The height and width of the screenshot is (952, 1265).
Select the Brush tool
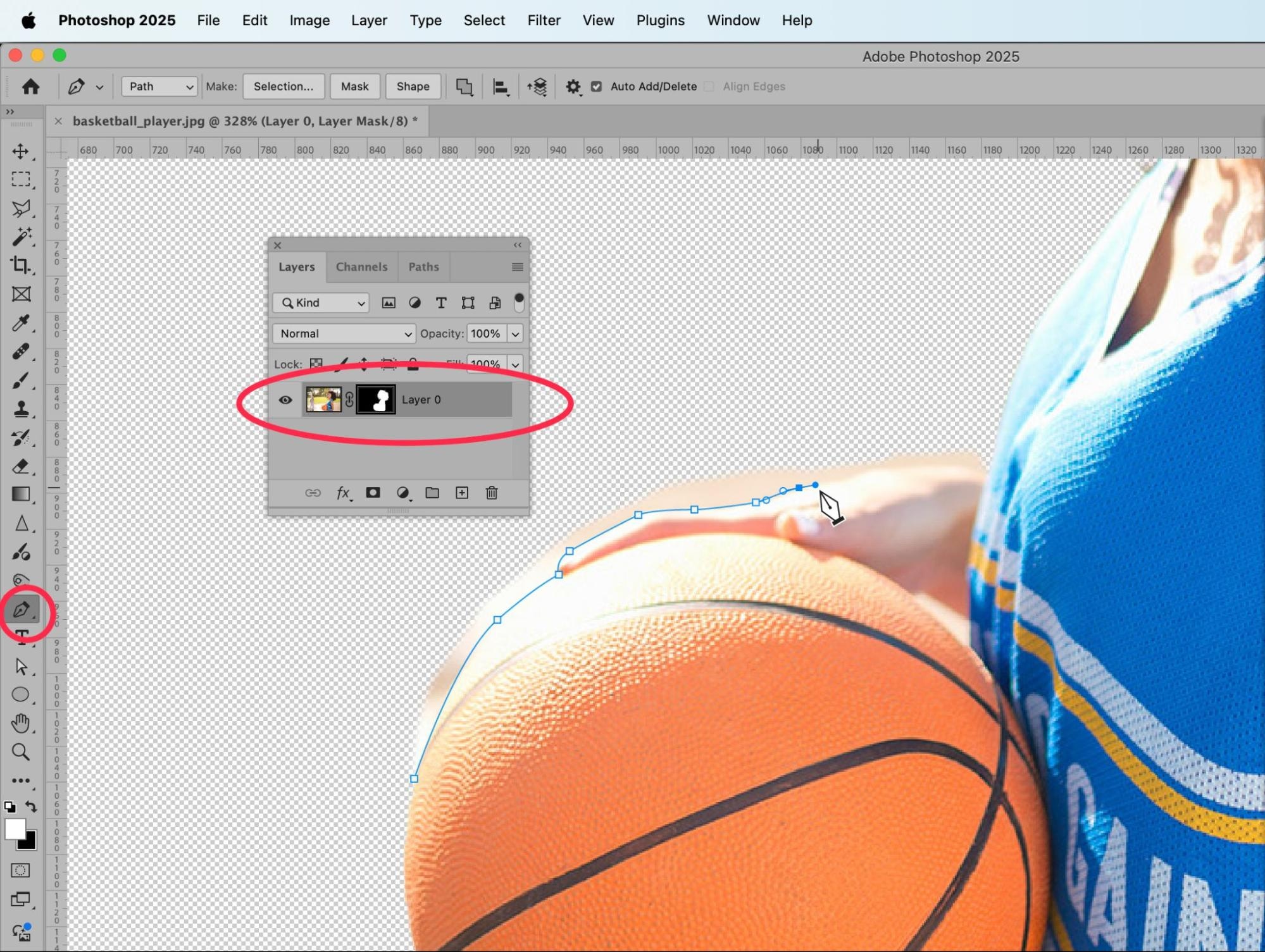(21, 380)
